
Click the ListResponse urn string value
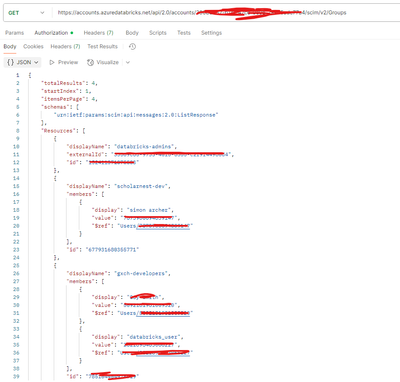136,115
